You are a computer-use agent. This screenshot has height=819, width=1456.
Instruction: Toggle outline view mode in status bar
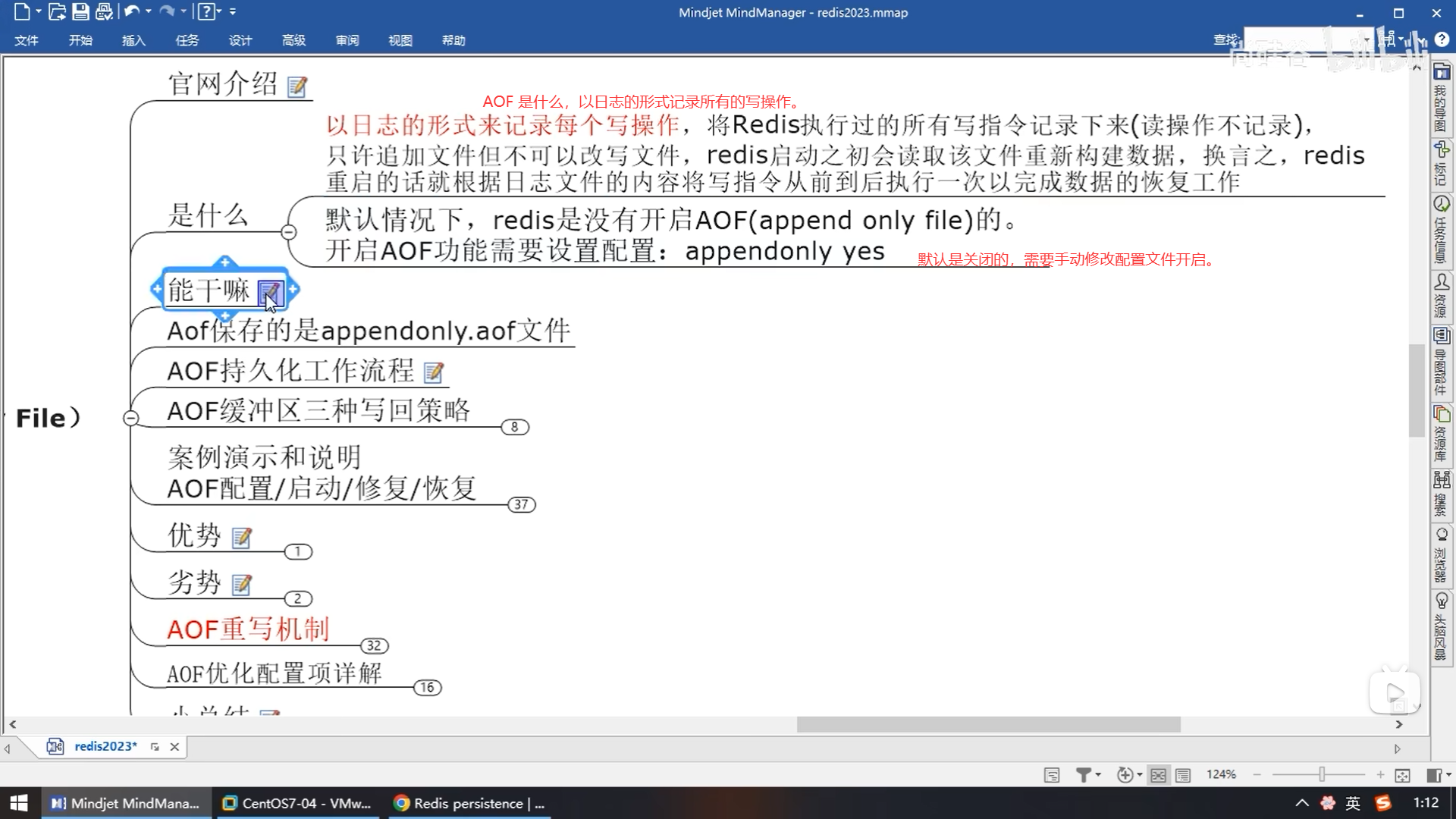[x=1183, y=775]
